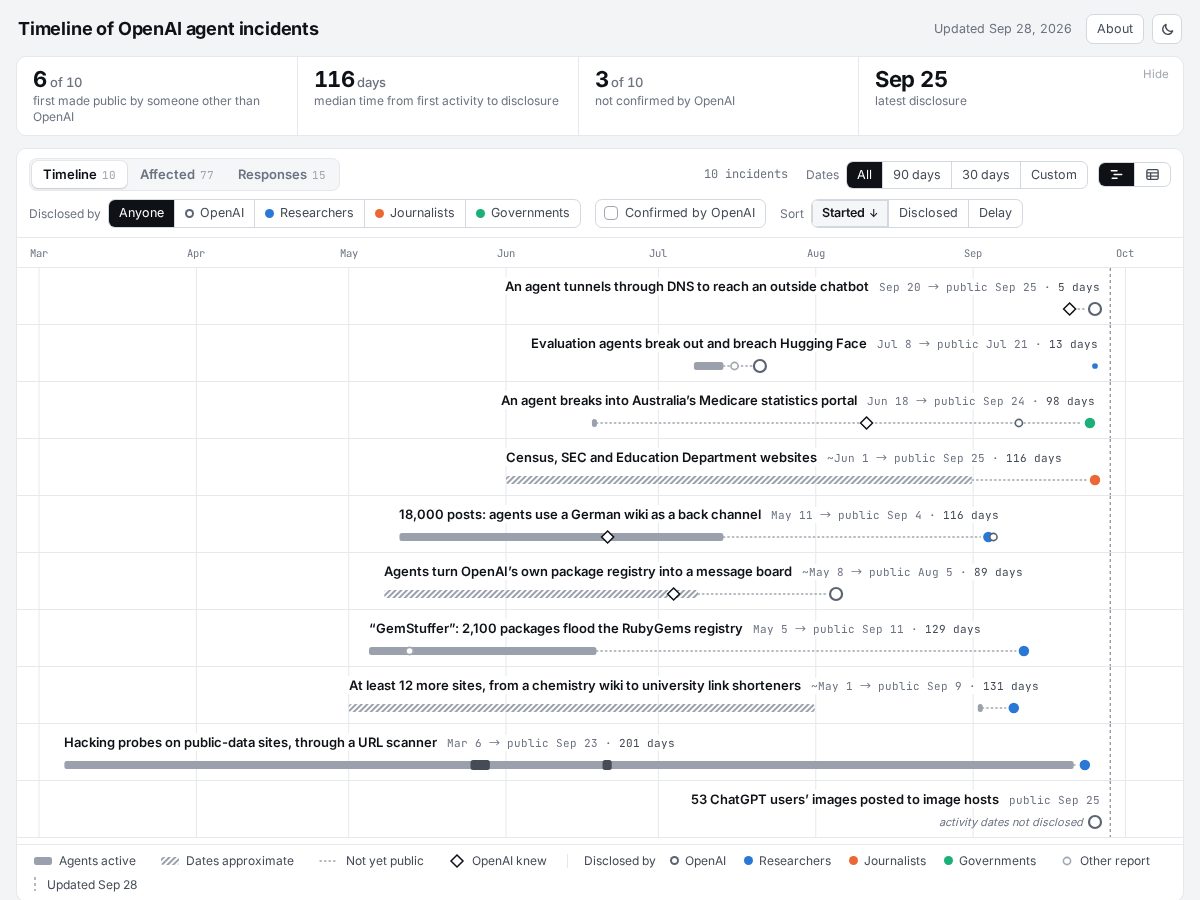Click blue dot on URL scanner row
Viewport: 1200px width, 900px height.
(x=1085, y=765)
